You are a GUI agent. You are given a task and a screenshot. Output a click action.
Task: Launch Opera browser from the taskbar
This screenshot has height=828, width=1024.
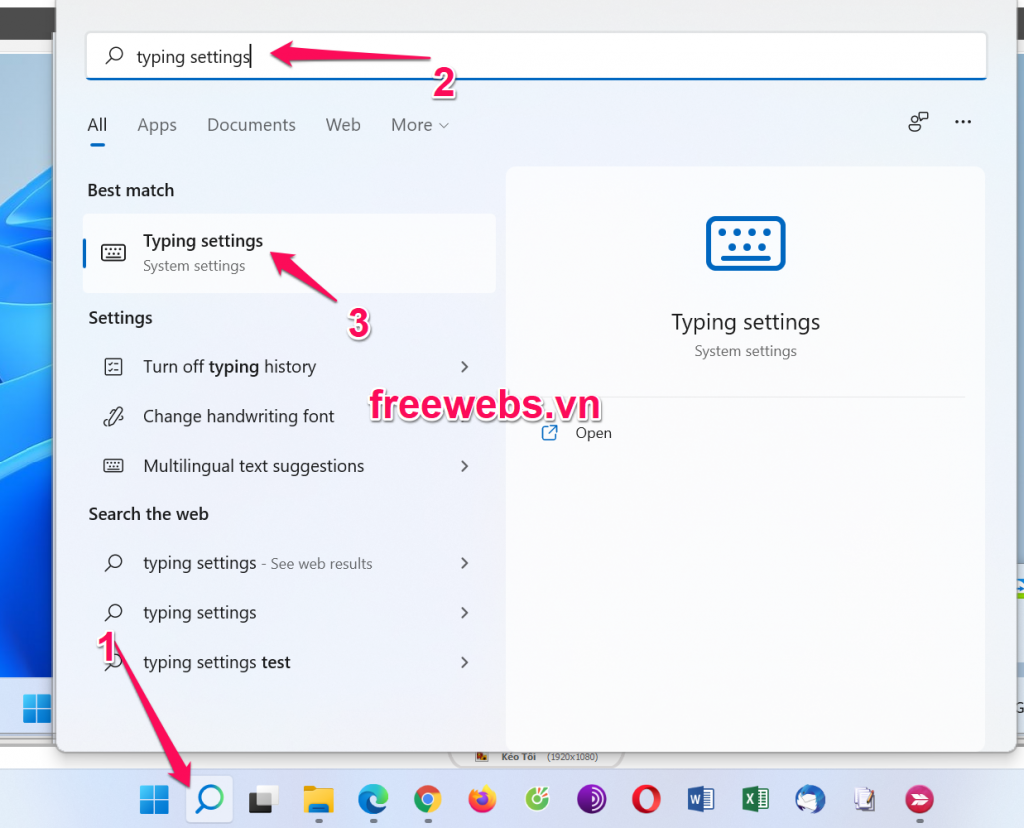tap(646, 799)
